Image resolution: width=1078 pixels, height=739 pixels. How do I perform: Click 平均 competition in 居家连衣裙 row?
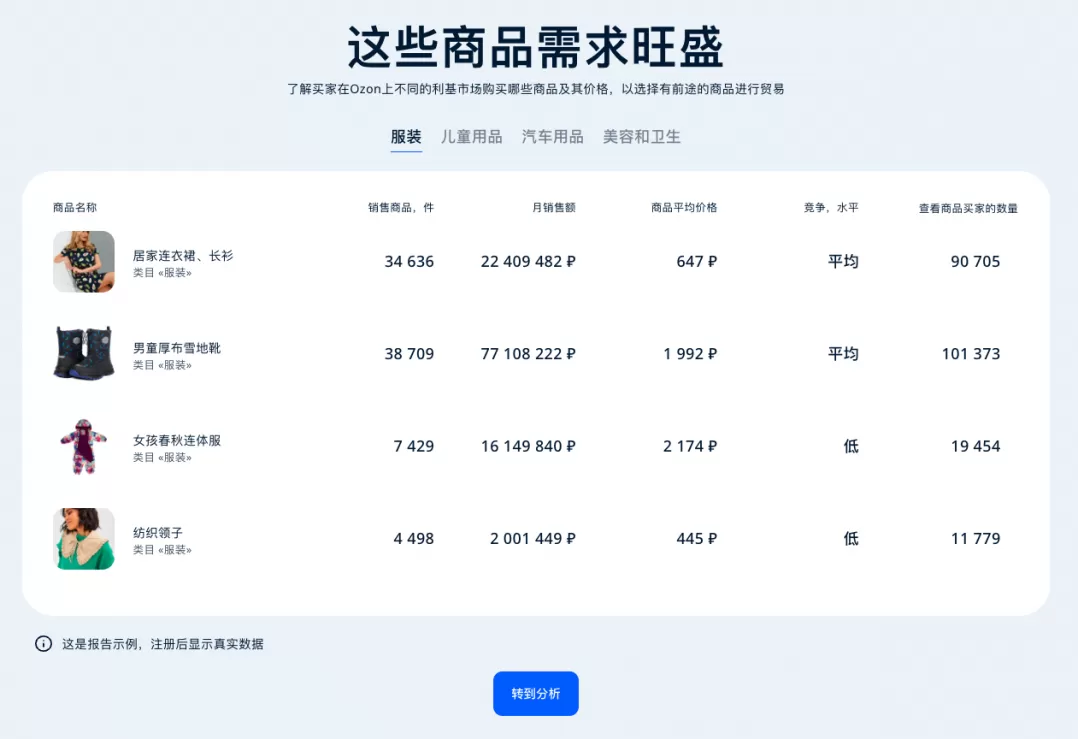(843, 261)
